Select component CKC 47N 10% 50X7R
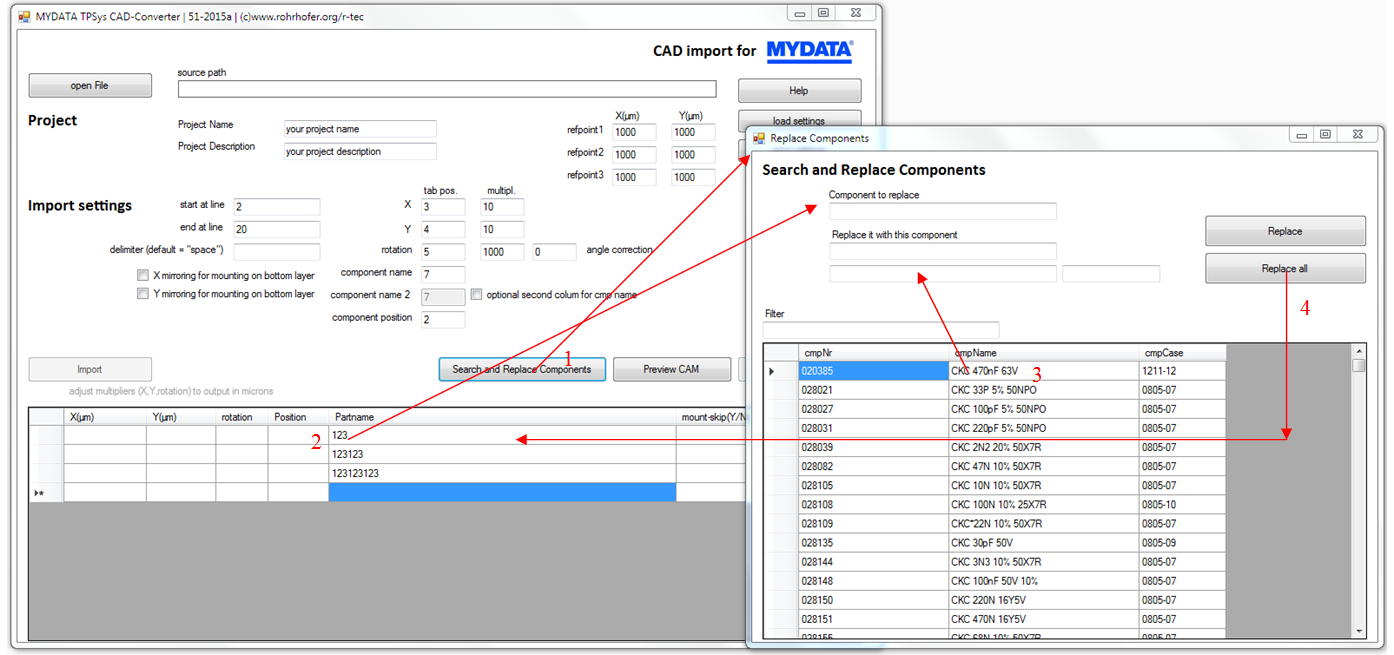Viewport: 1394px width, 655px height. click(1044, 466)
